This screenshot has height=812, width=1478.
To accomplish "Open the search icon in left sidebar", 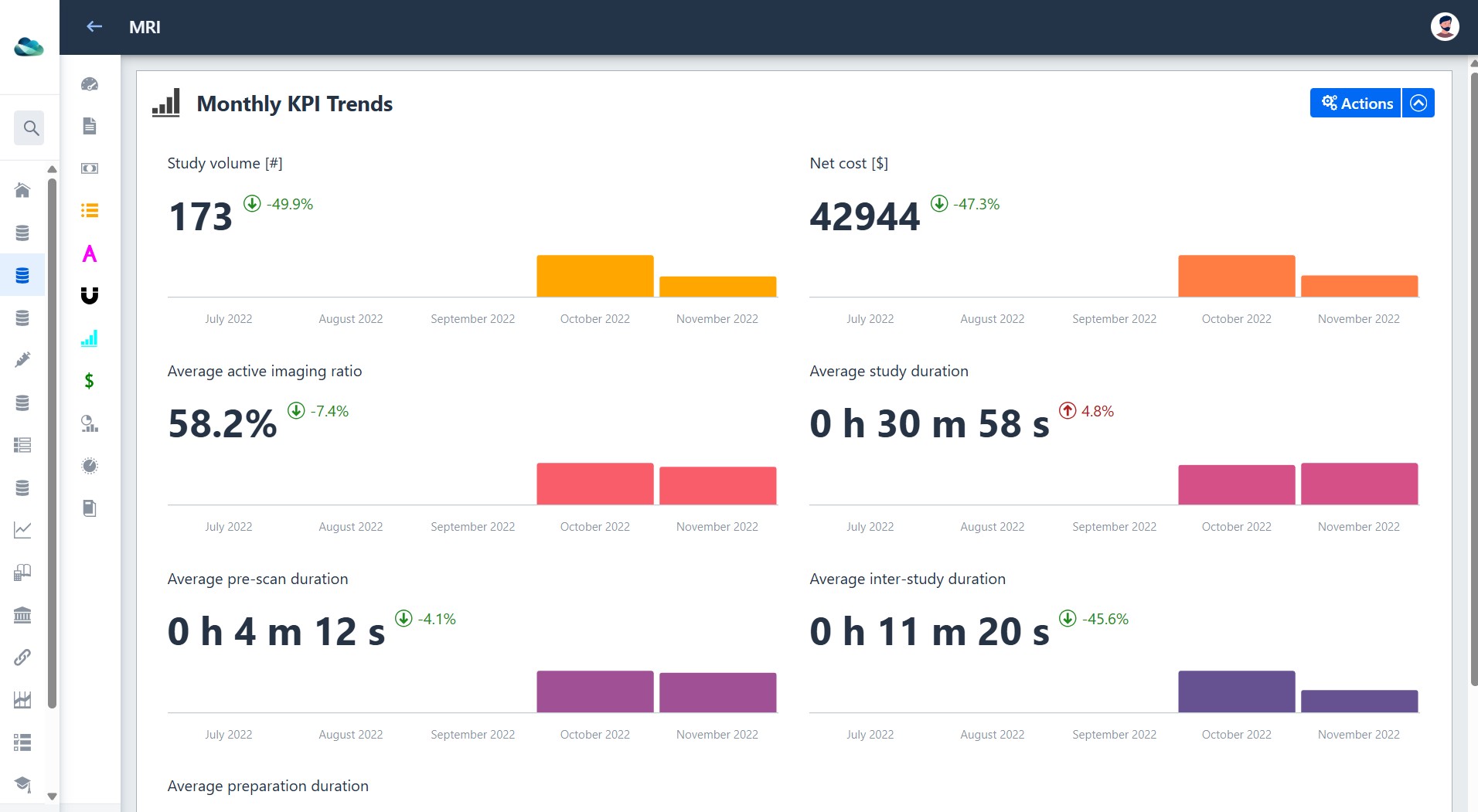I will click(30, 128).
